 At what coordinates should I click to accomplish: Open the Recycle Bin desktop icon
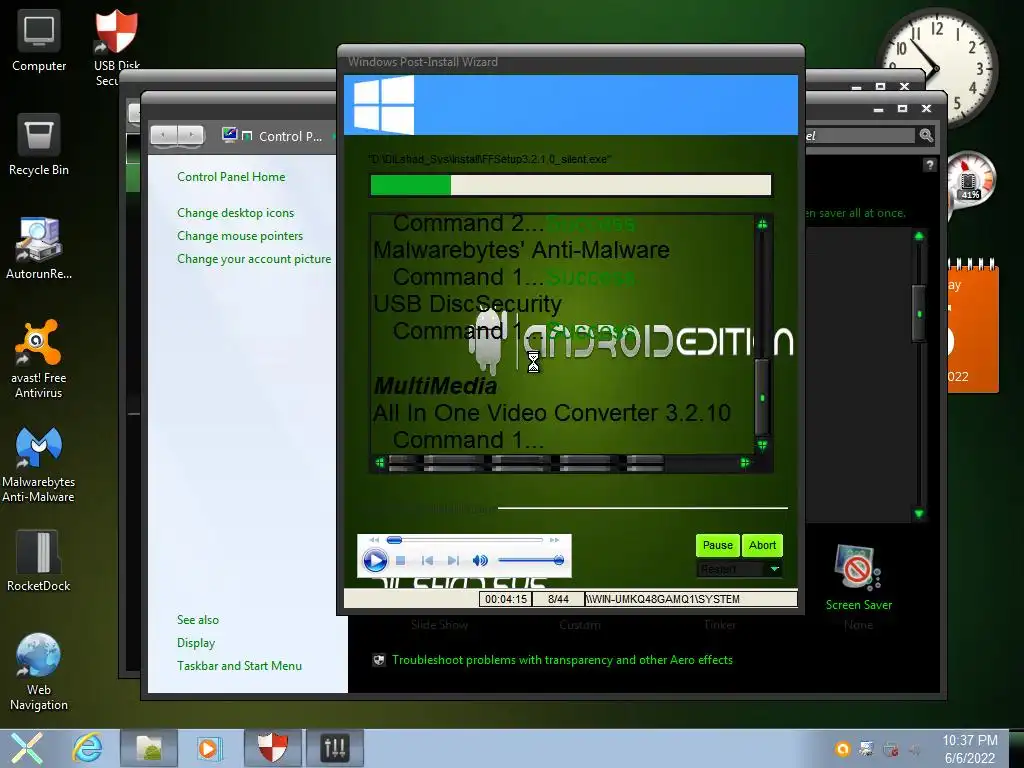coord(39,145)
